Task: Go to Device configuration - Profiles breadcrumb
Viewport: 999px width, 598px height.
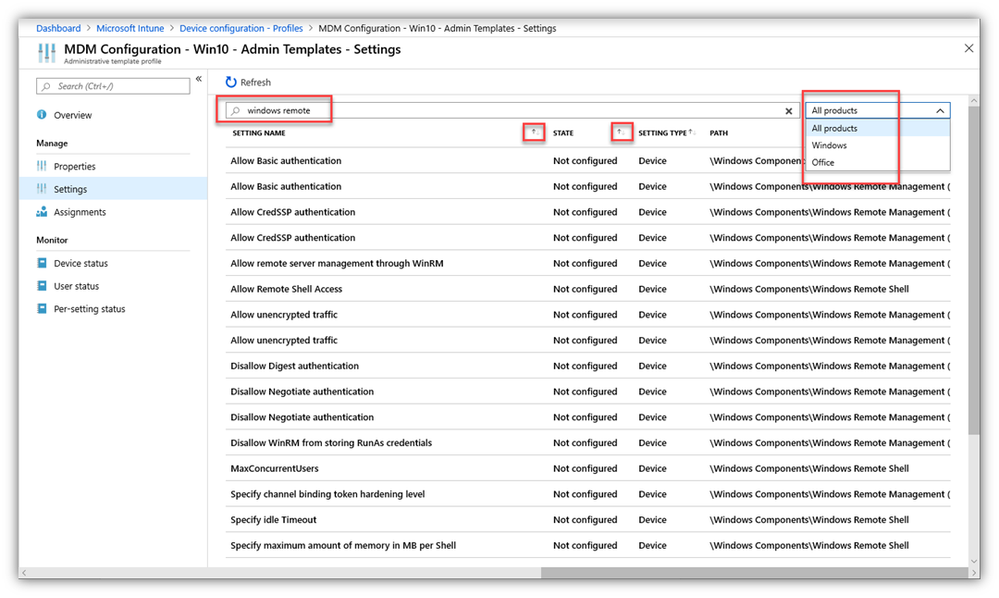Action: (x=241, y=28)
